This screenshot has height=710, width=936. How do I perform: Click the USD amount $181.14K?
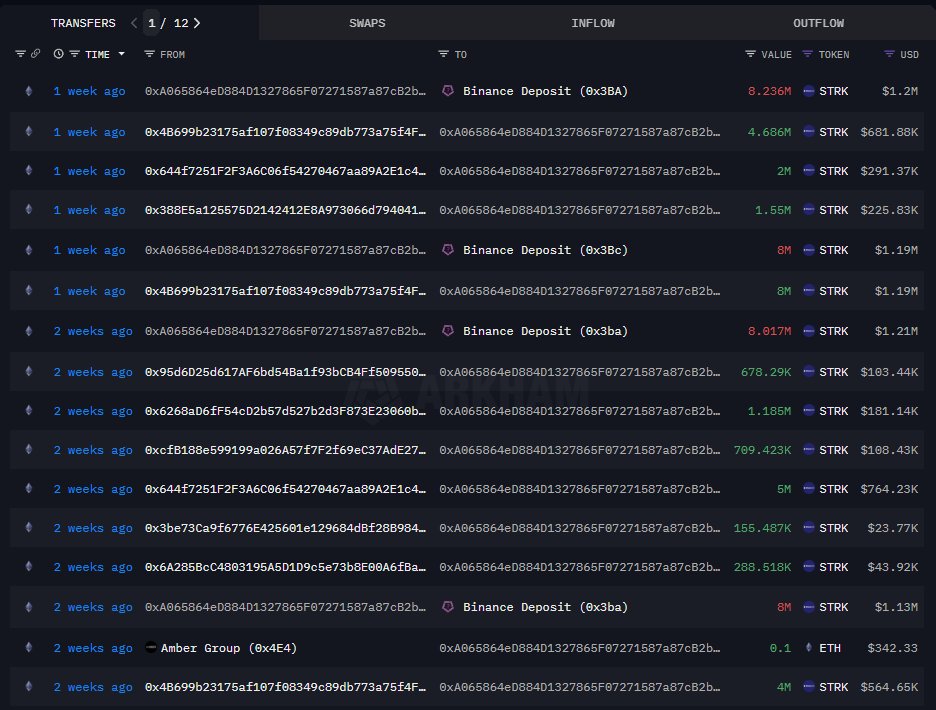(x=889, y=411)
